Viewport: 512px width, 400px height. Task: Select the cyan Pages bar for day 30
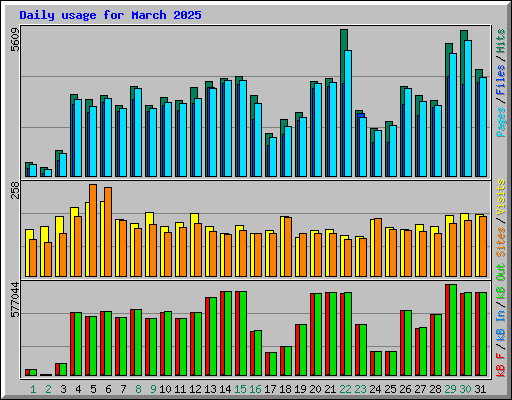pos(468,108)
